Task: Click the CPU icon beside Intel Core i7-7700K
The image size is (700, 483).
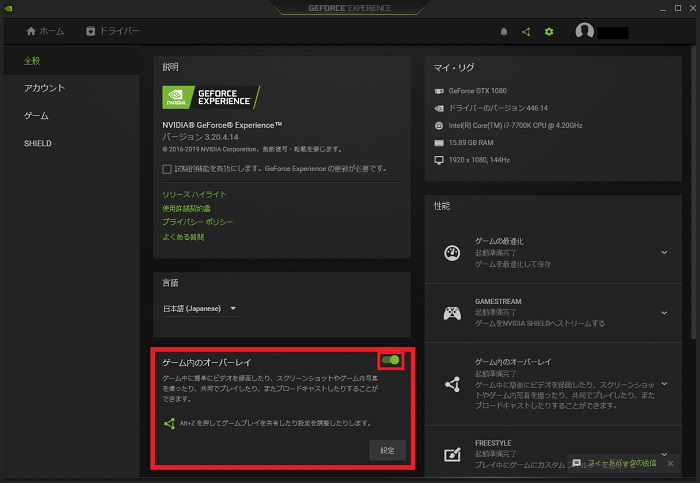Action: coord(439,125)
